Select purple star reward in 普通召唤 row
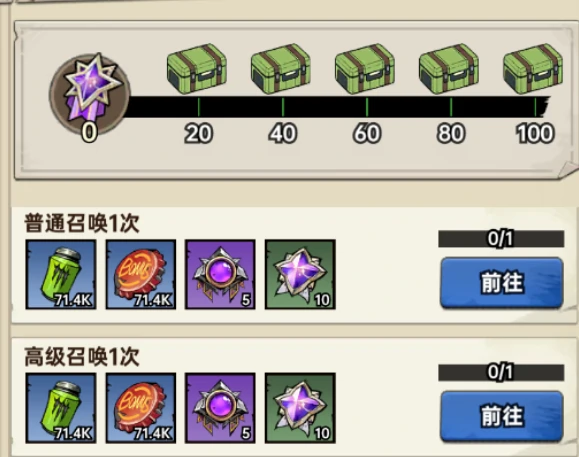The width and height of the screenshot is (579, 457). pyautogui.click(x=300, y=274)
